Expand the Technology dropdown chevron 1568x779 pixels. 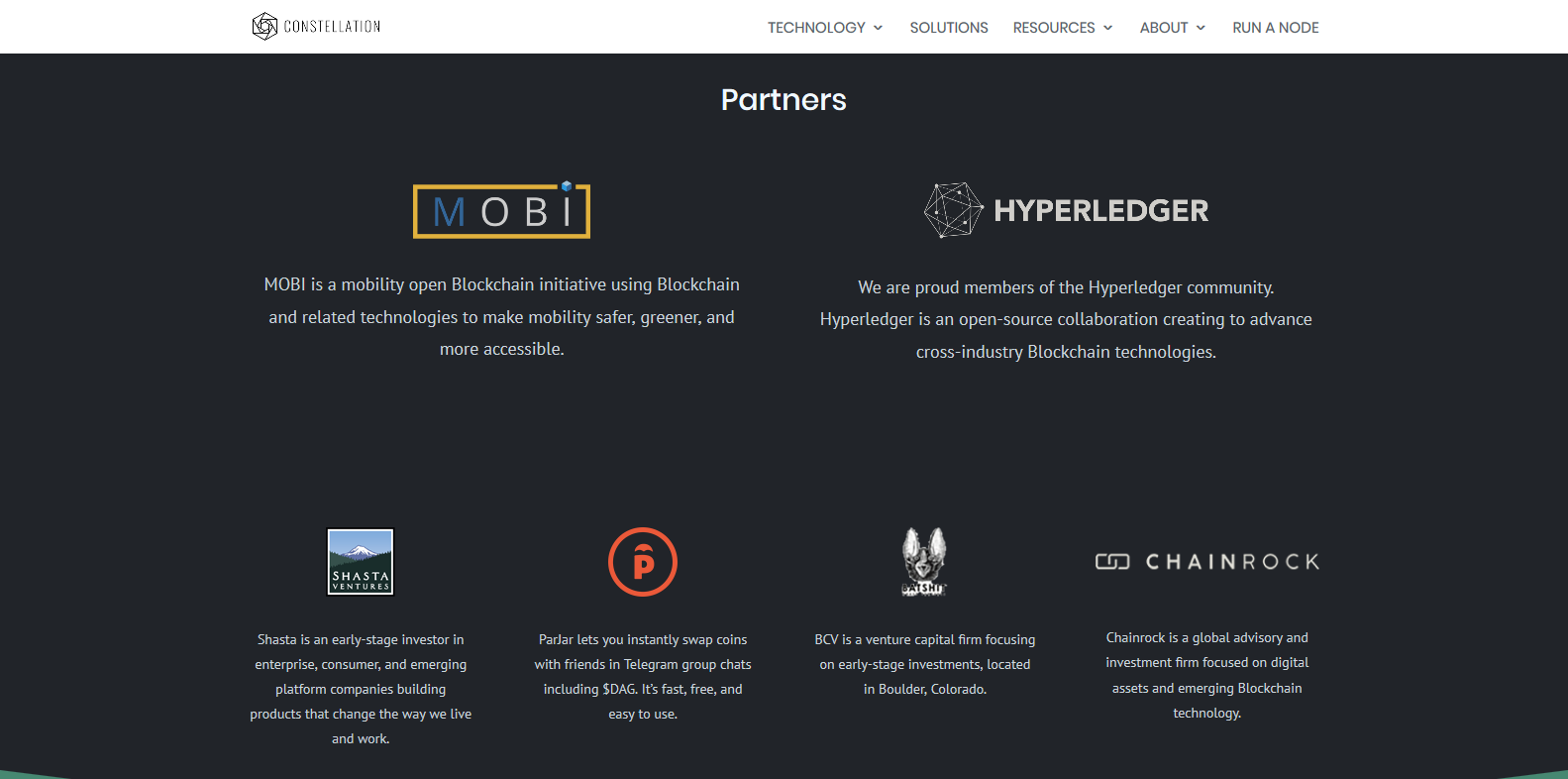(878, 28)
